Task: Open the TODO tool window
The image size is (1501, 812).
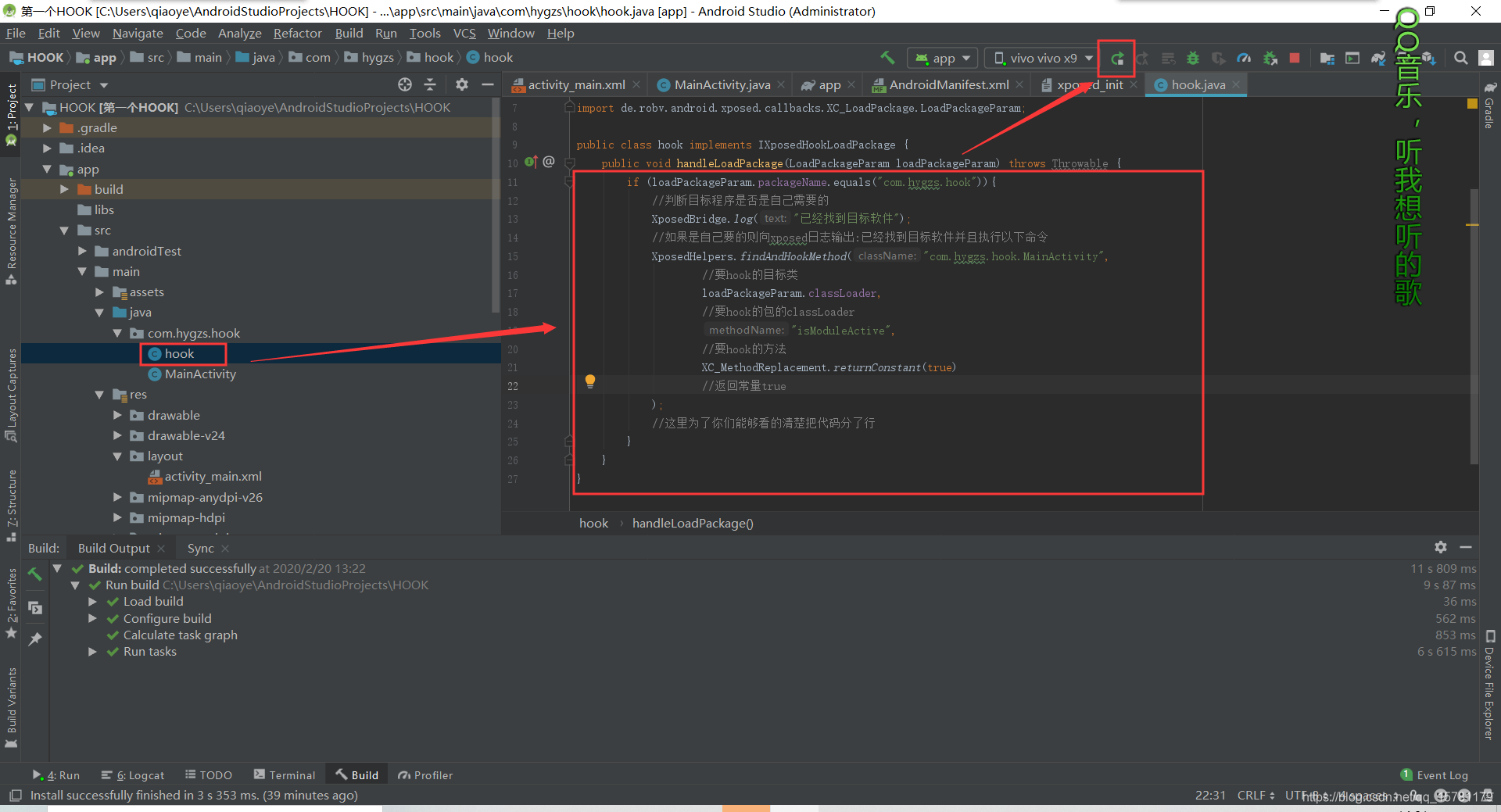Action: point(209,775)
